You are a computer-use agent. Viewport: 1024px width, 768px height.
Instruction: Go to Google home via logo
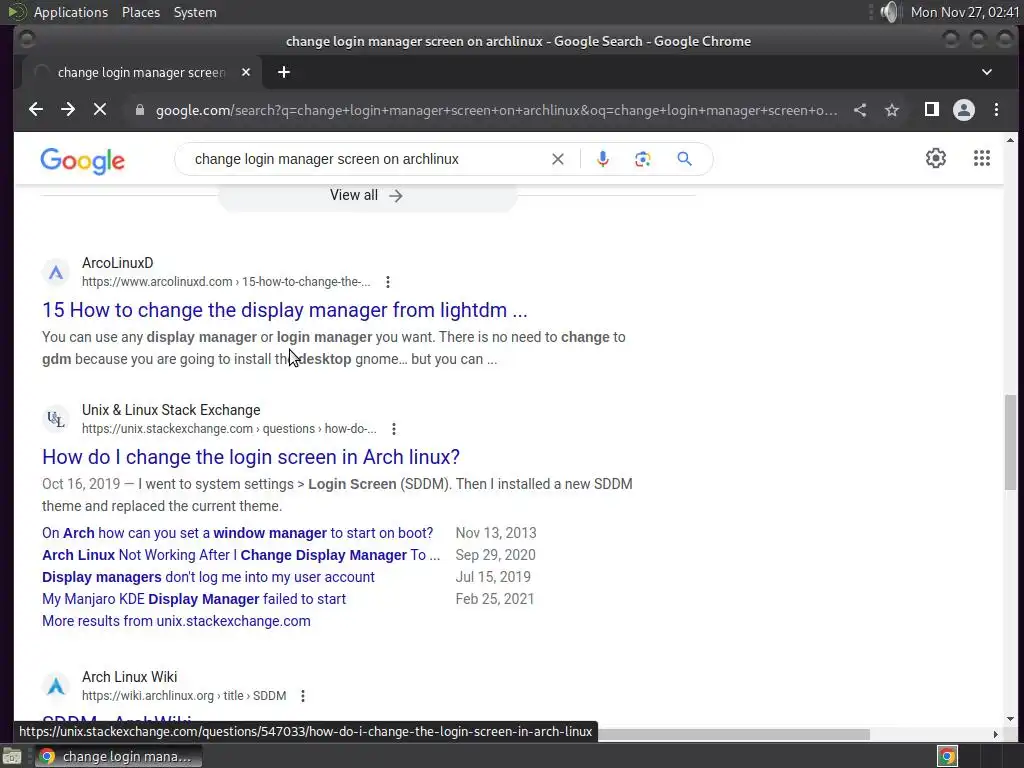tap(82, 161)
